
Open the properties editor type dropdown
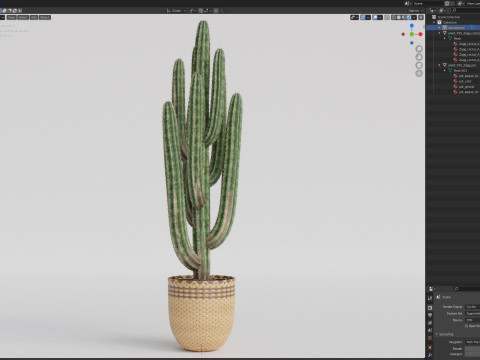pyautogui.click(x=432, y=289)
